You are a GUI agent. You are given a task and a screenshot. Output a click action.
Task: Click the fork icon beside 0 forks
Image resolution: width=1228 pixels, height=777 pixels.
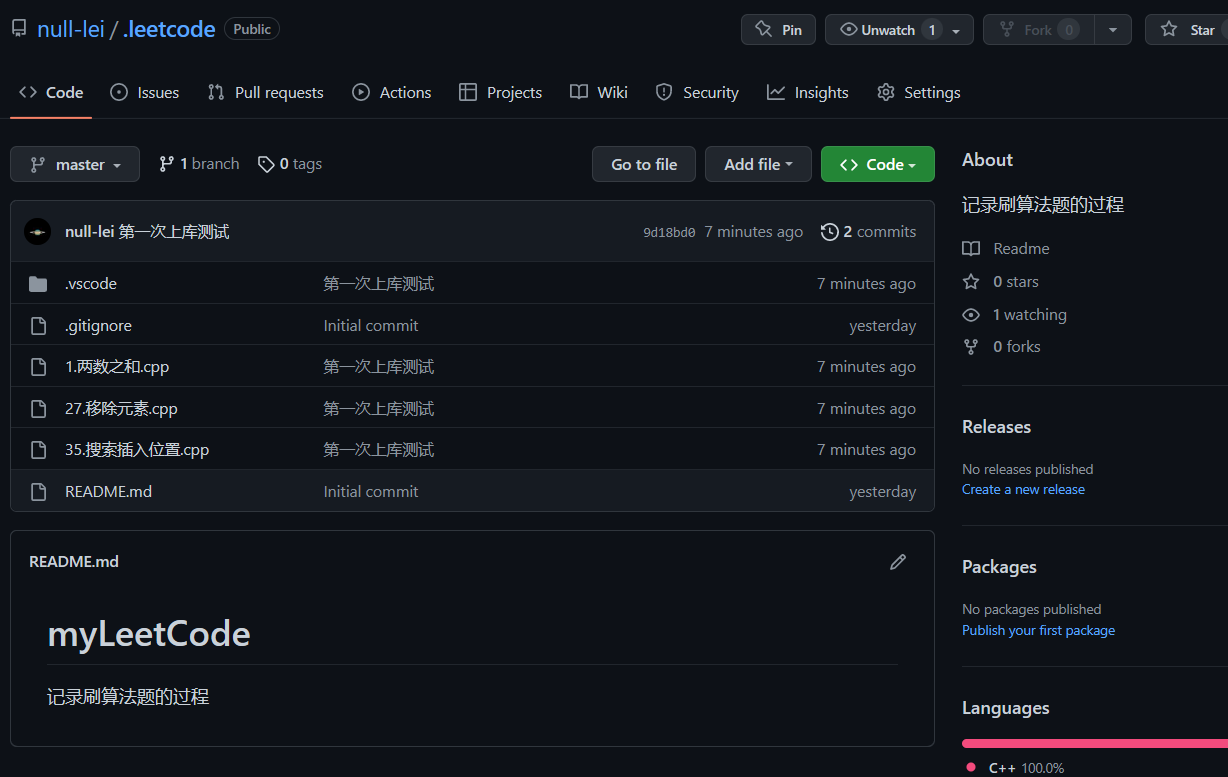pos(971,347)
